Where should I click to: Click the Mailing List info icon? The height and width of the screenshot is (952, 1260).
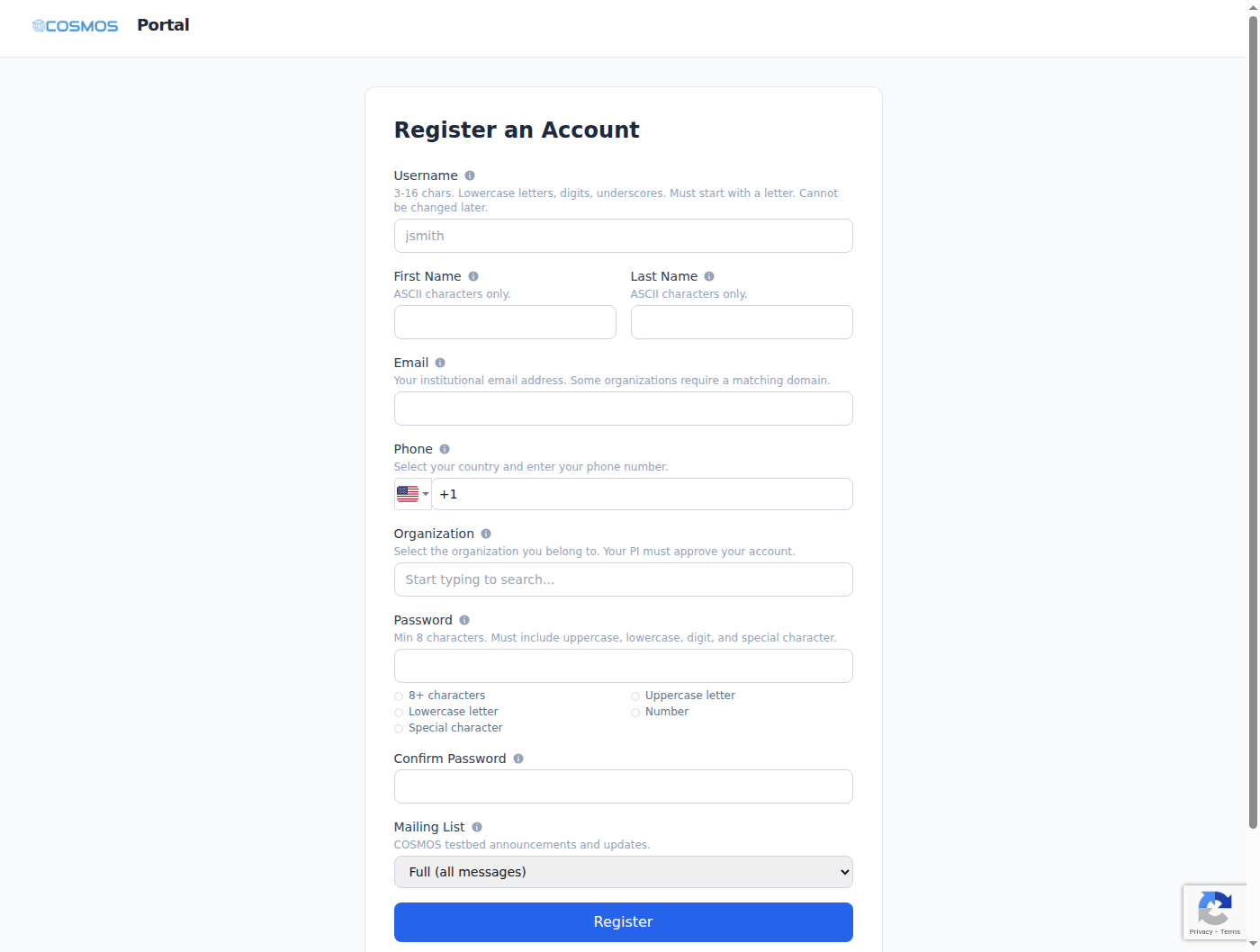pos(477,827)
